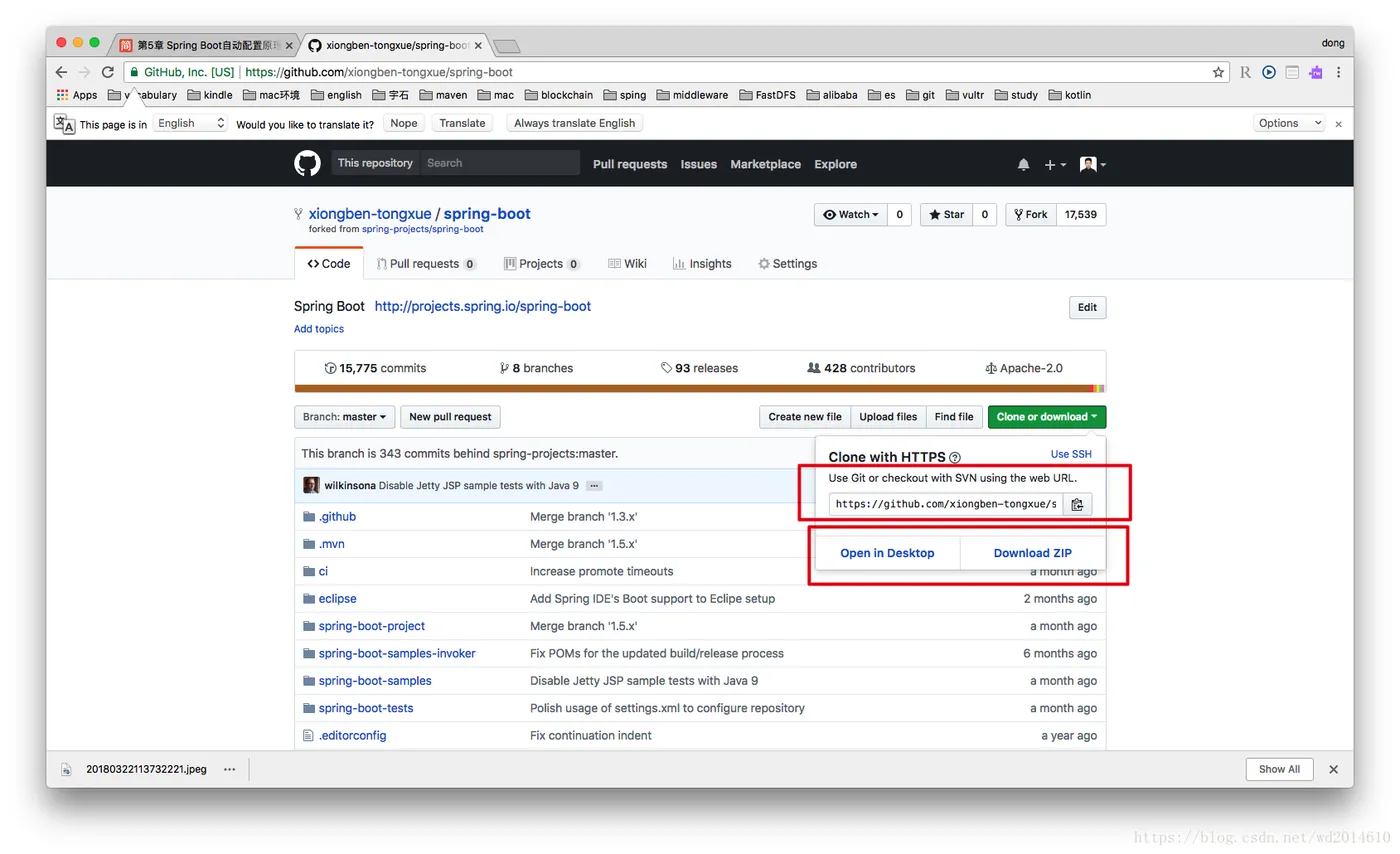This screenshot has height=854, width=1400.
Task: Open Chrome's three-dot menu
Action: coord(1339,72)
